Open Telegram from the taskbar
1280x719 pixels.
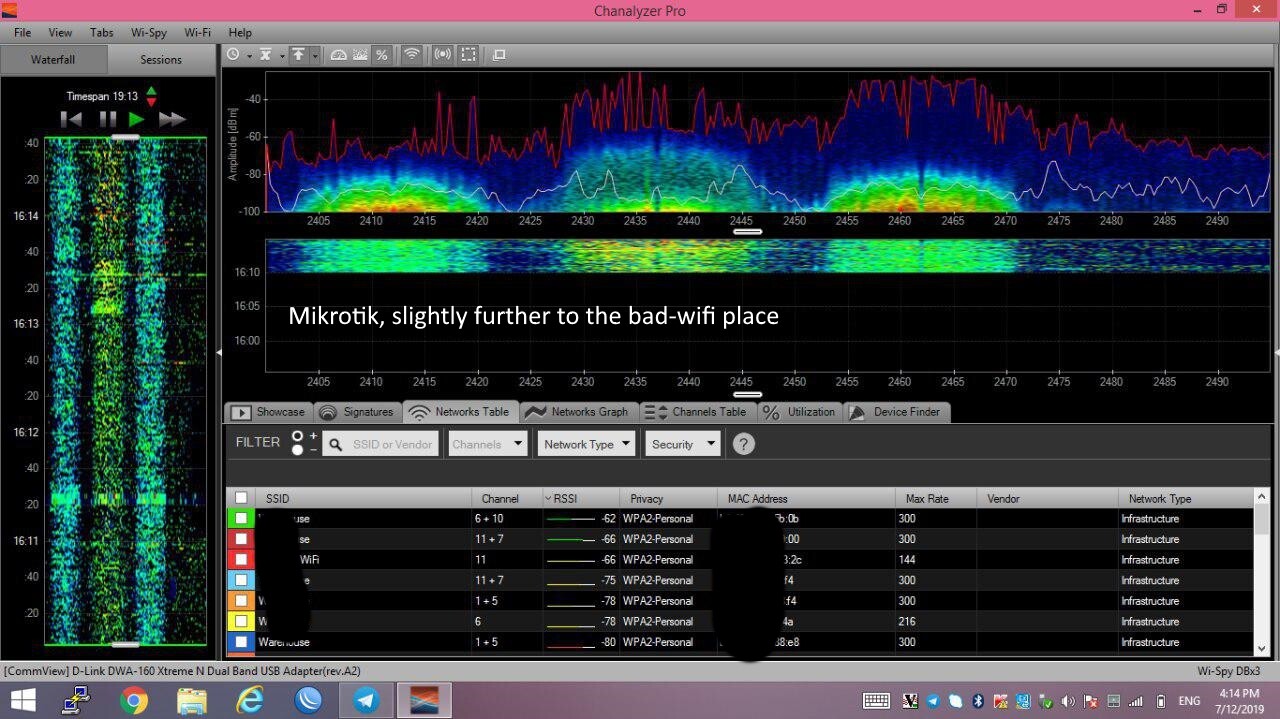(x=366, y=700)
